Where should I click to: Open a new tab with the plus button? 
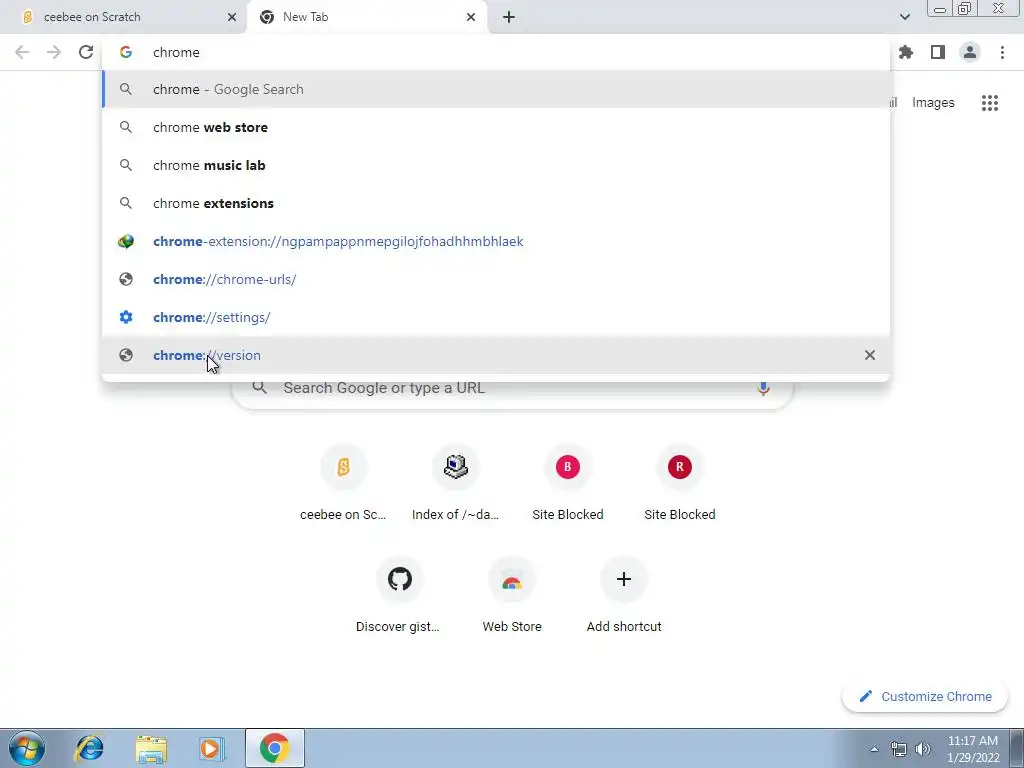click(x=509, y=17)
